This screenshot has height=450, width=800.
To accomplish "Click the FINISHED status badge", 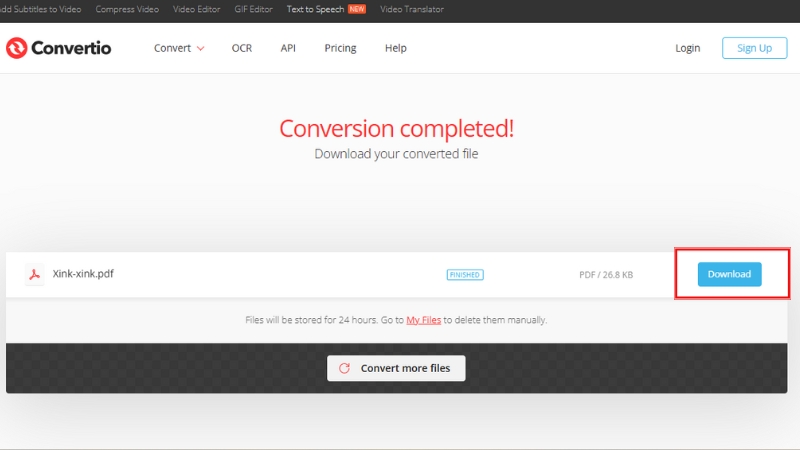I will click(x=465, y=274).
